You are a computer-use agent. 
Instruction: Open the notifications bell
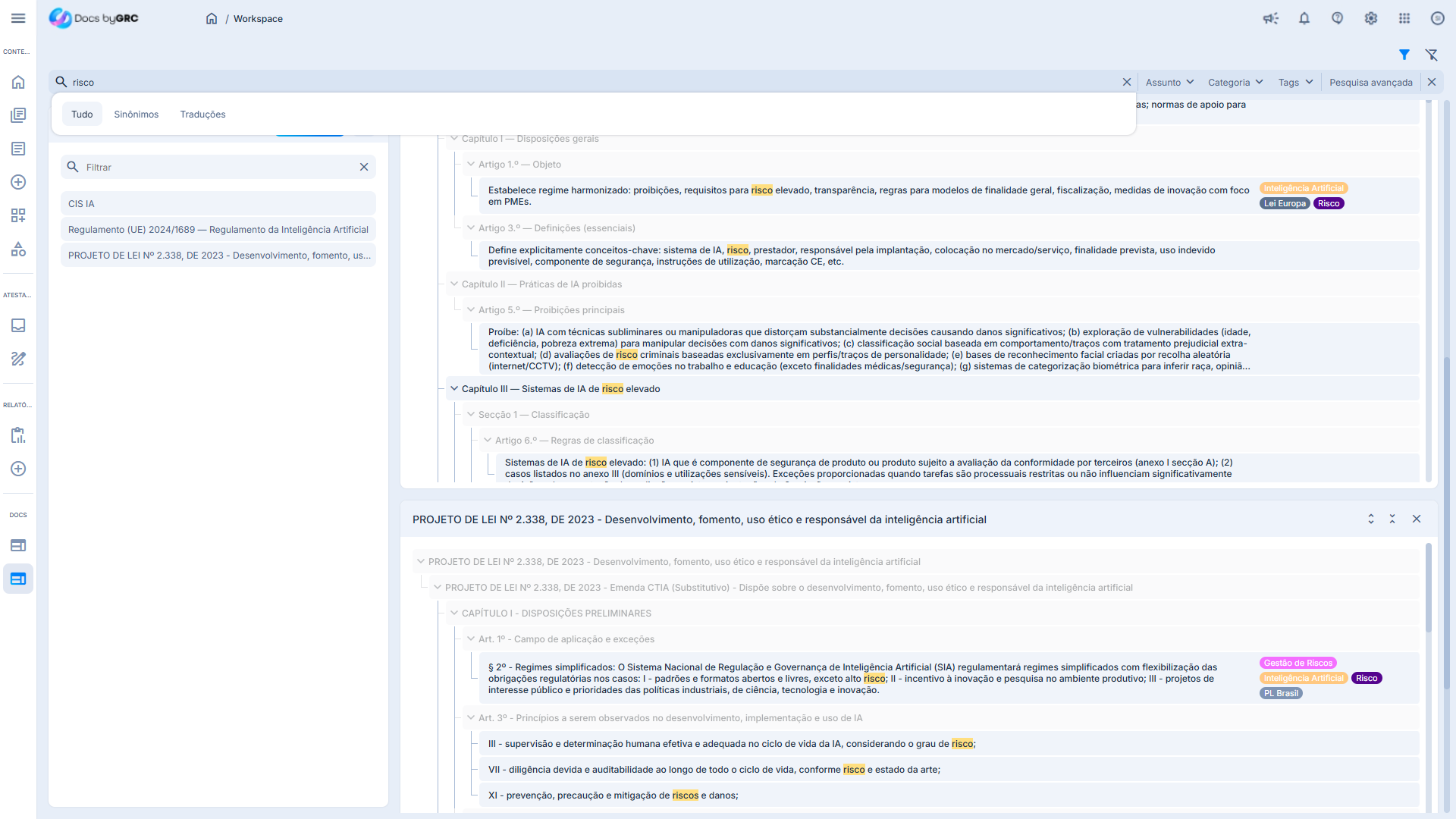(x=1304, y=18)
